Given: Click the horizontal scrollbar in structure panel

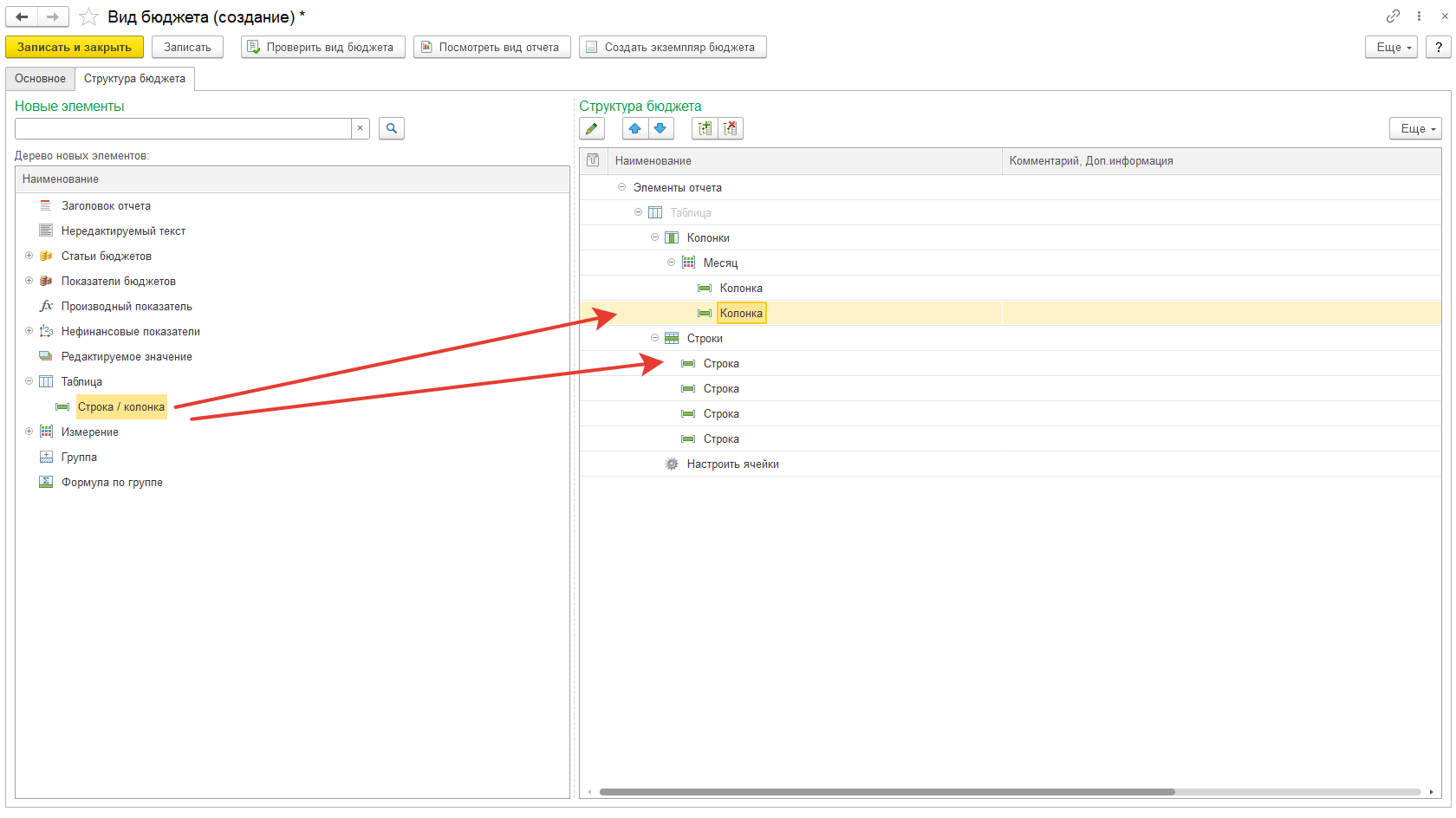Looking at the screenshot, I should (x=886, y=792).
